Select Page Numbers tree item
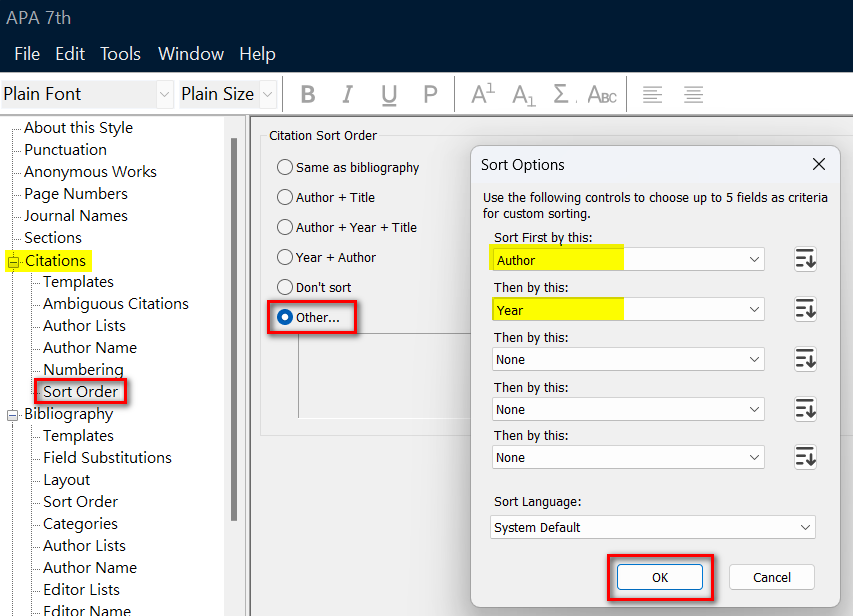 click(76, 194)
